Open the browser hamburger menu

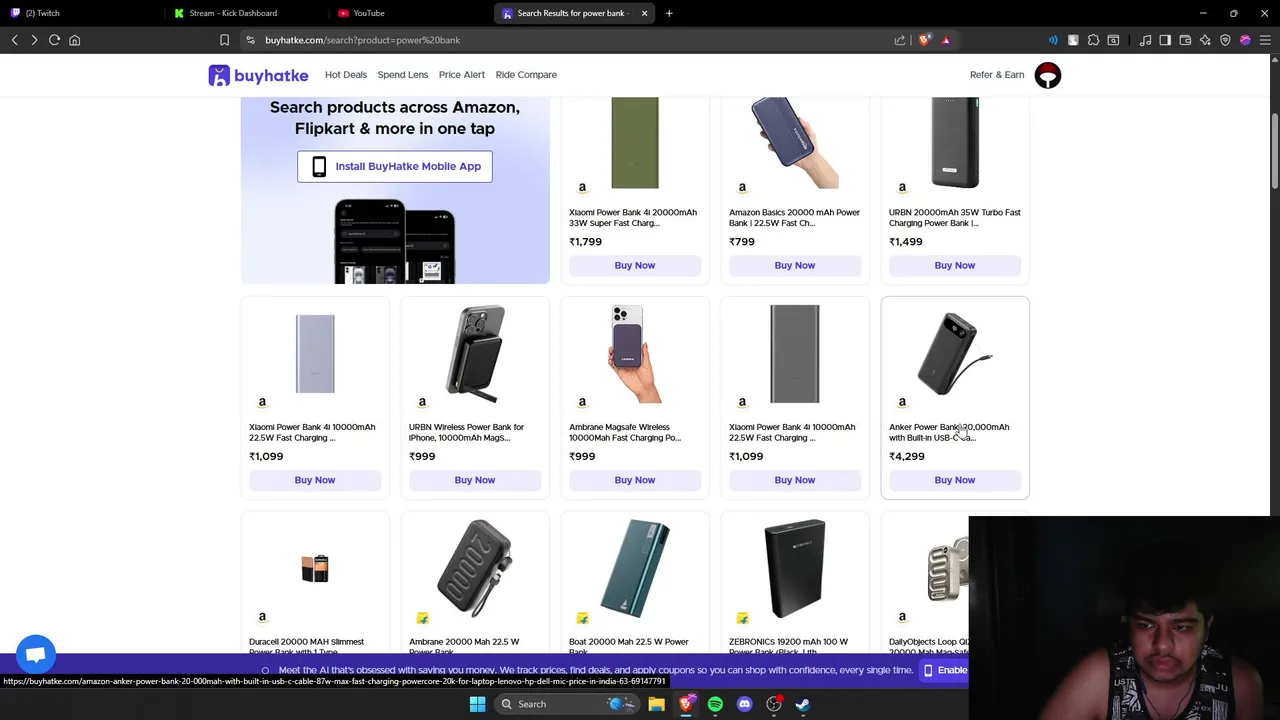tap(1265, 40)
